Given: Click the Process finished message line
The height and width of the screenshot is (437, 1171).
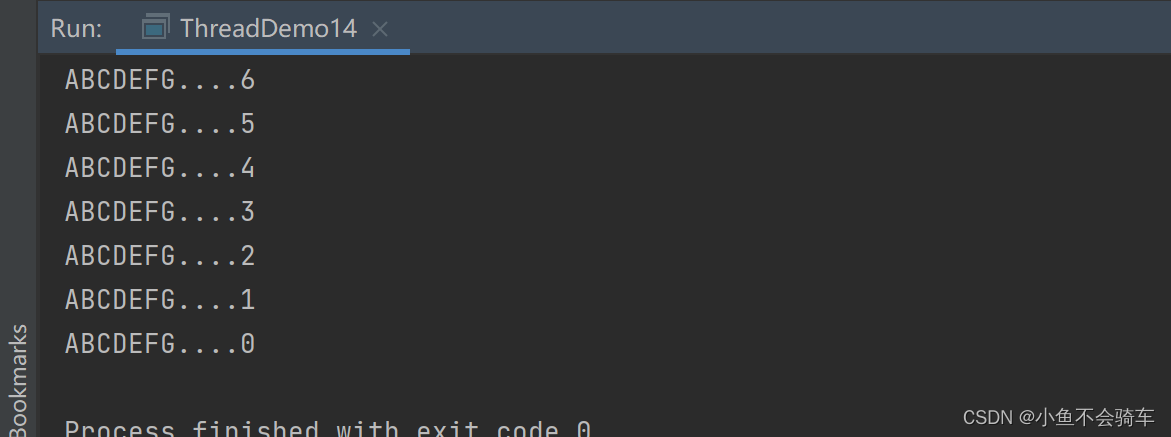Looking at the screenshot, I should pyautogui.click(x=328, y=428).
